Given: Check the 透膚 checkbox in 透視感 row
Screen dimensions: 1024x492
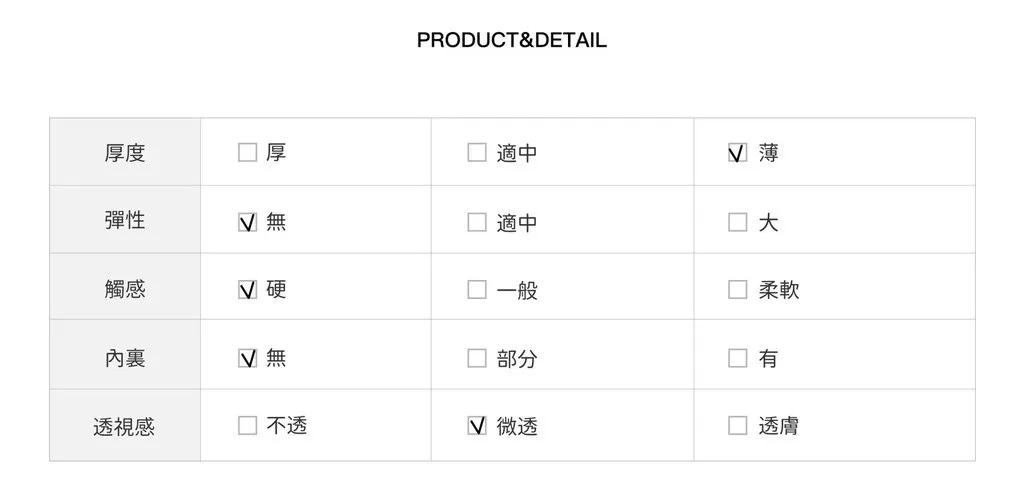Looking at the screenshot, I should click(737, 426).
